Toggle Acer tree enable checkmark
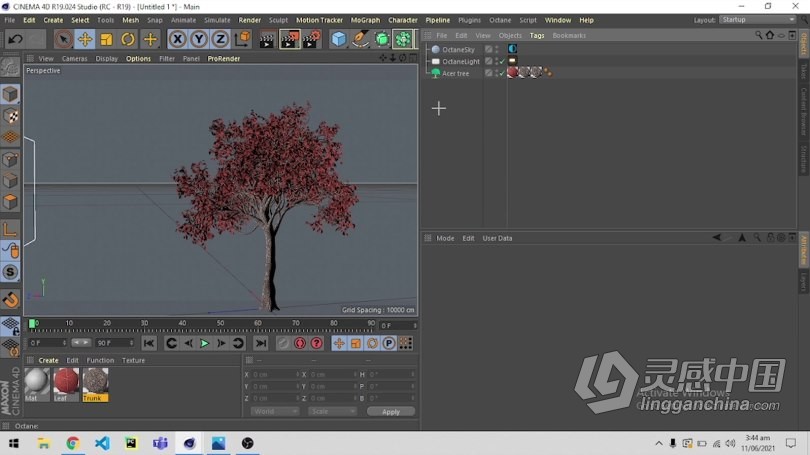Screen dimensions: 810x455 click(x=502, y=73)
